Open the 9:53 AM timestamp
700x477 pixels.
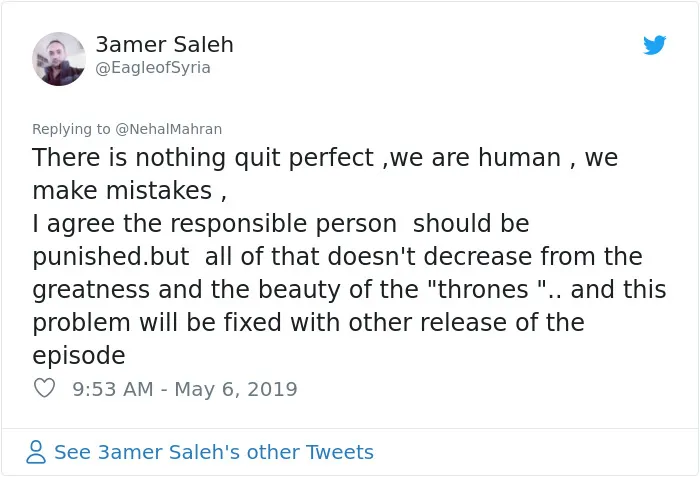coord(112,389)
